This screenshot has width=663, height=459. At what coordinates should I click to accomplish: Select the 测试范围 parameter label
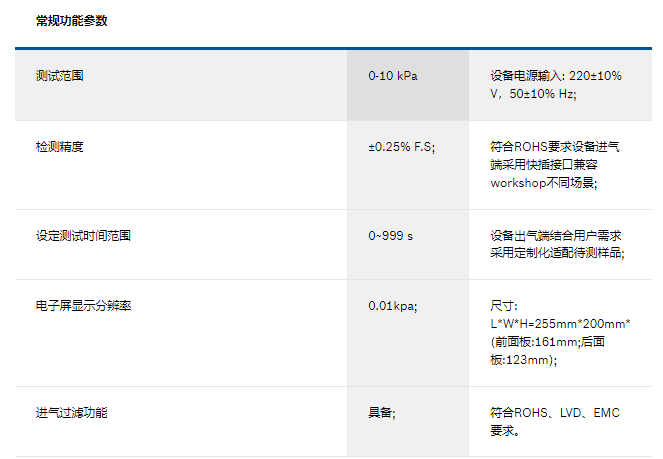click(59, 76)
